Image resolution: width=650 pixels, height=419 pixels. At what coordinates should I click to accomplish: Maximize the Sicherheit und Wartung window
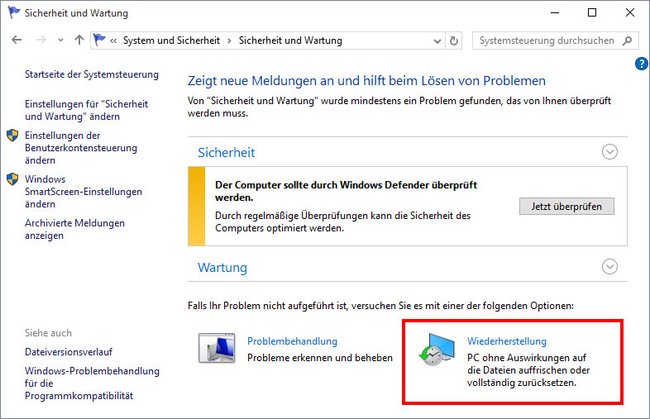coord(592,13)
